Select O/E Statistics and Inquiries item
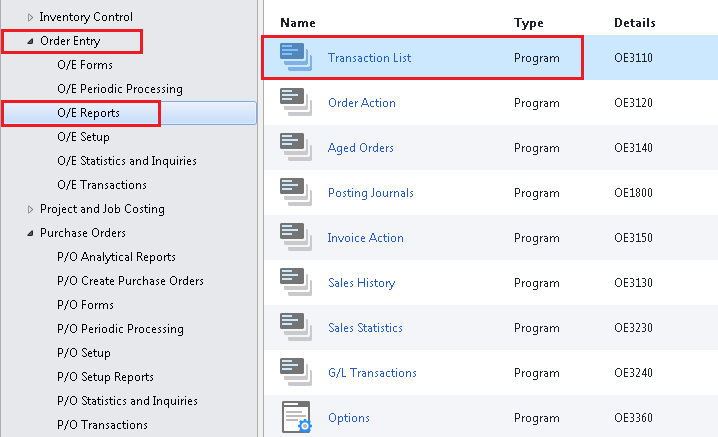The height and width of the screenshot is (437, 718). [x=126, y=161]
